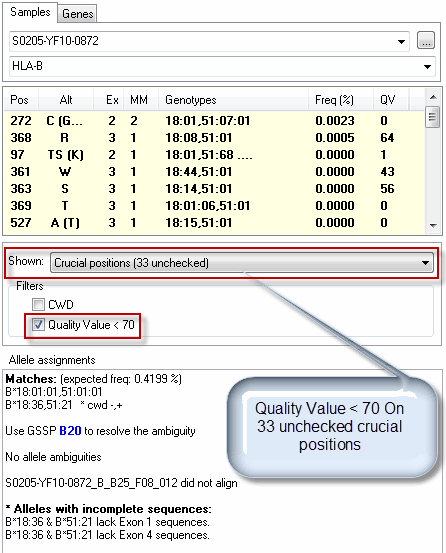Select the Samples tab
Image resolution: width=446 pixels, height=553 pixels.
30,12
